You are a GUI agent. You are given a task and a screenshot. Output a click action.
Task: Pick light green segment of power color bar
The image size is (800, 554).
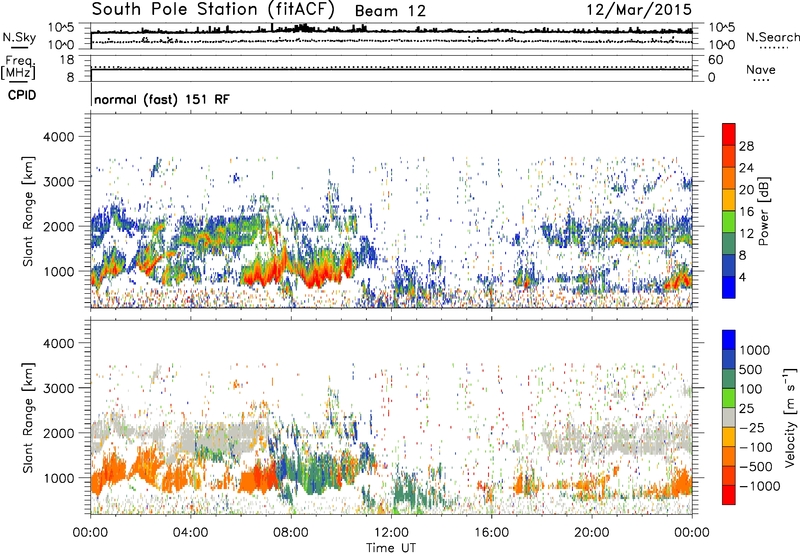pos(729,222)
